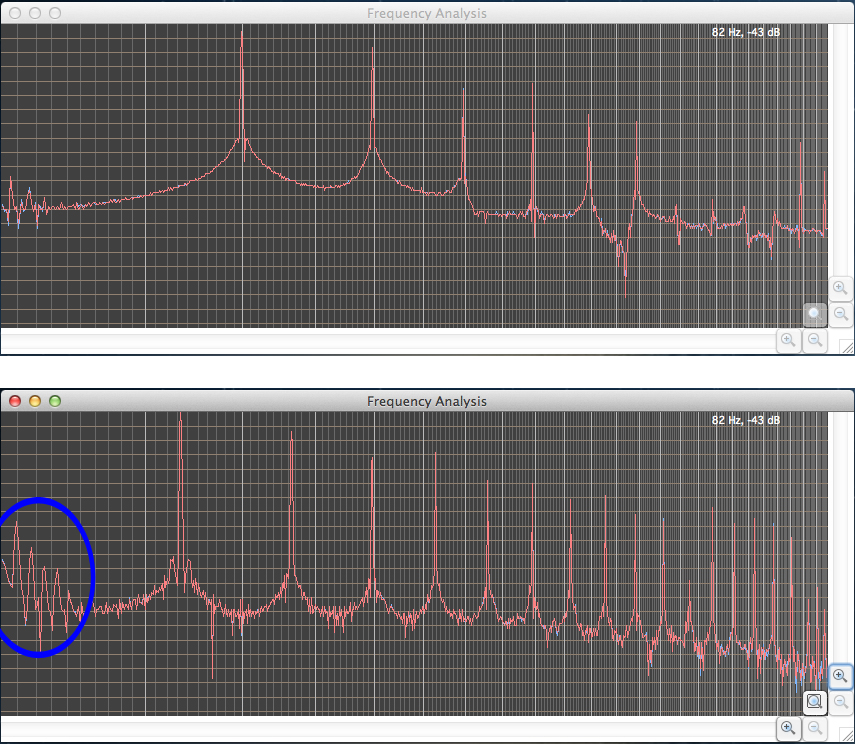Click the resize grip of the lower window

(x=846, y=735)
